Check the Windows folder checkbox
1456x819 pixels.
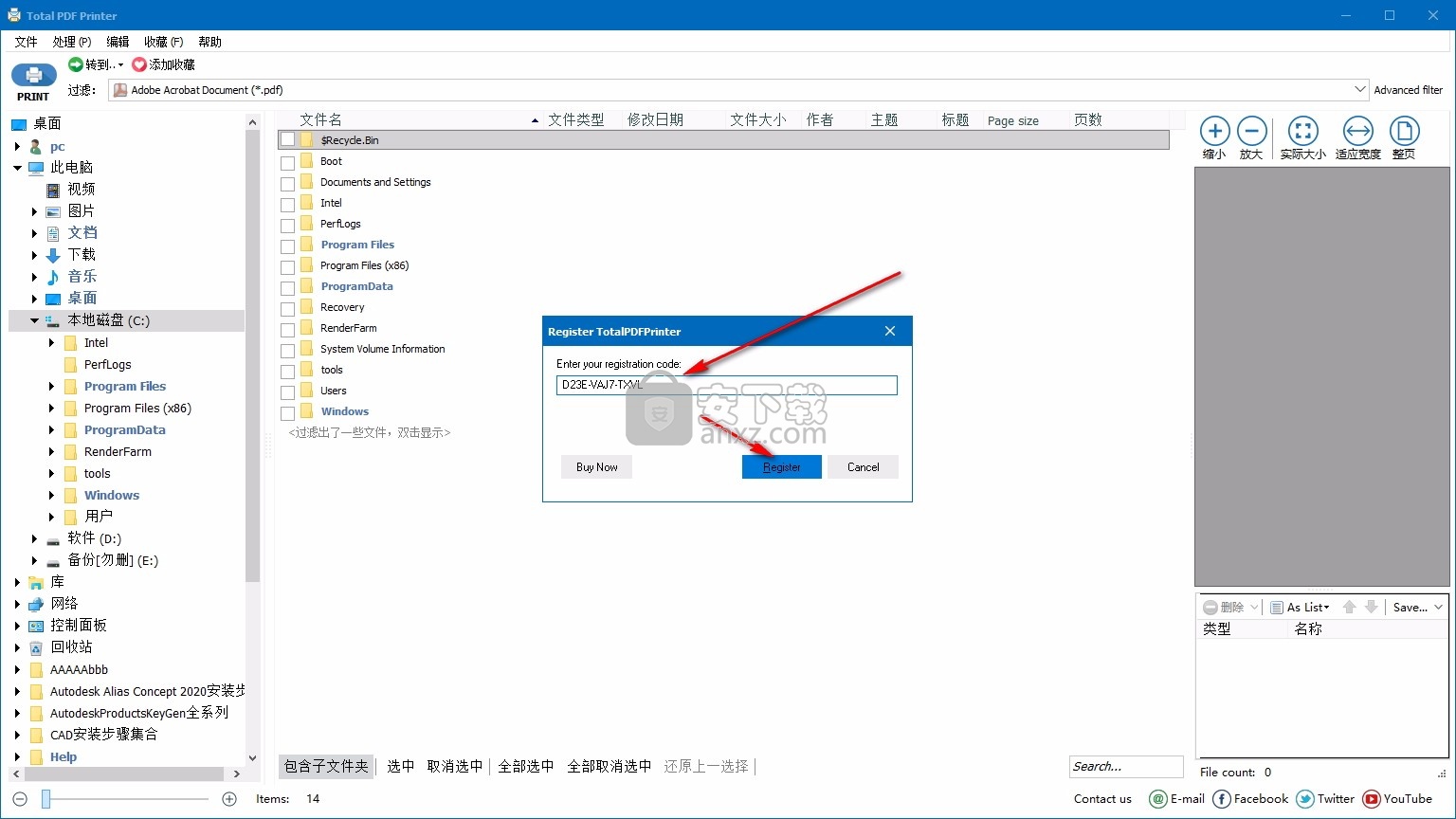[x=288, y=413]
